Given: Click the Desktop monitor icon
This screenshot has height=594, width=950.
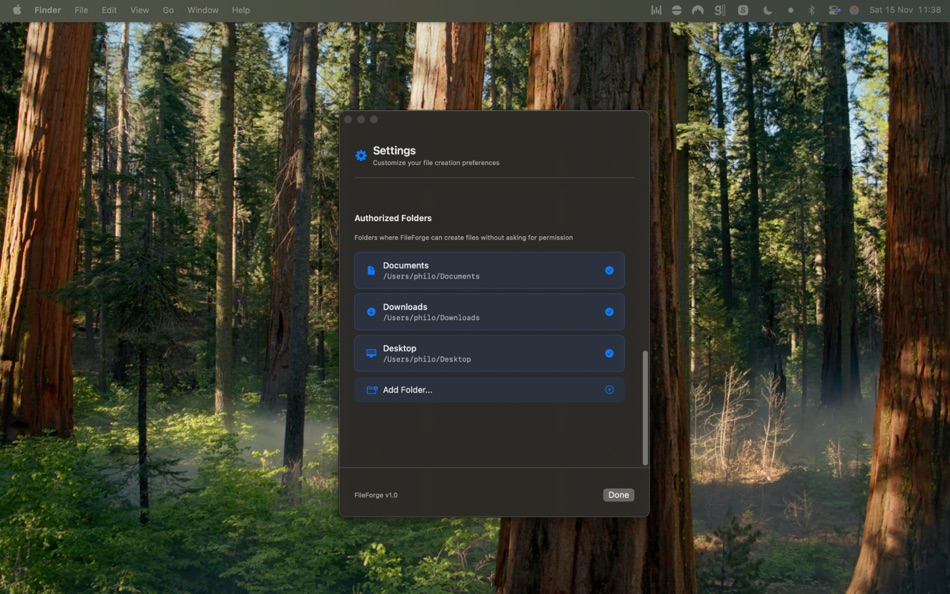Looking at the screenshot, I should click(x=371, y=353).
